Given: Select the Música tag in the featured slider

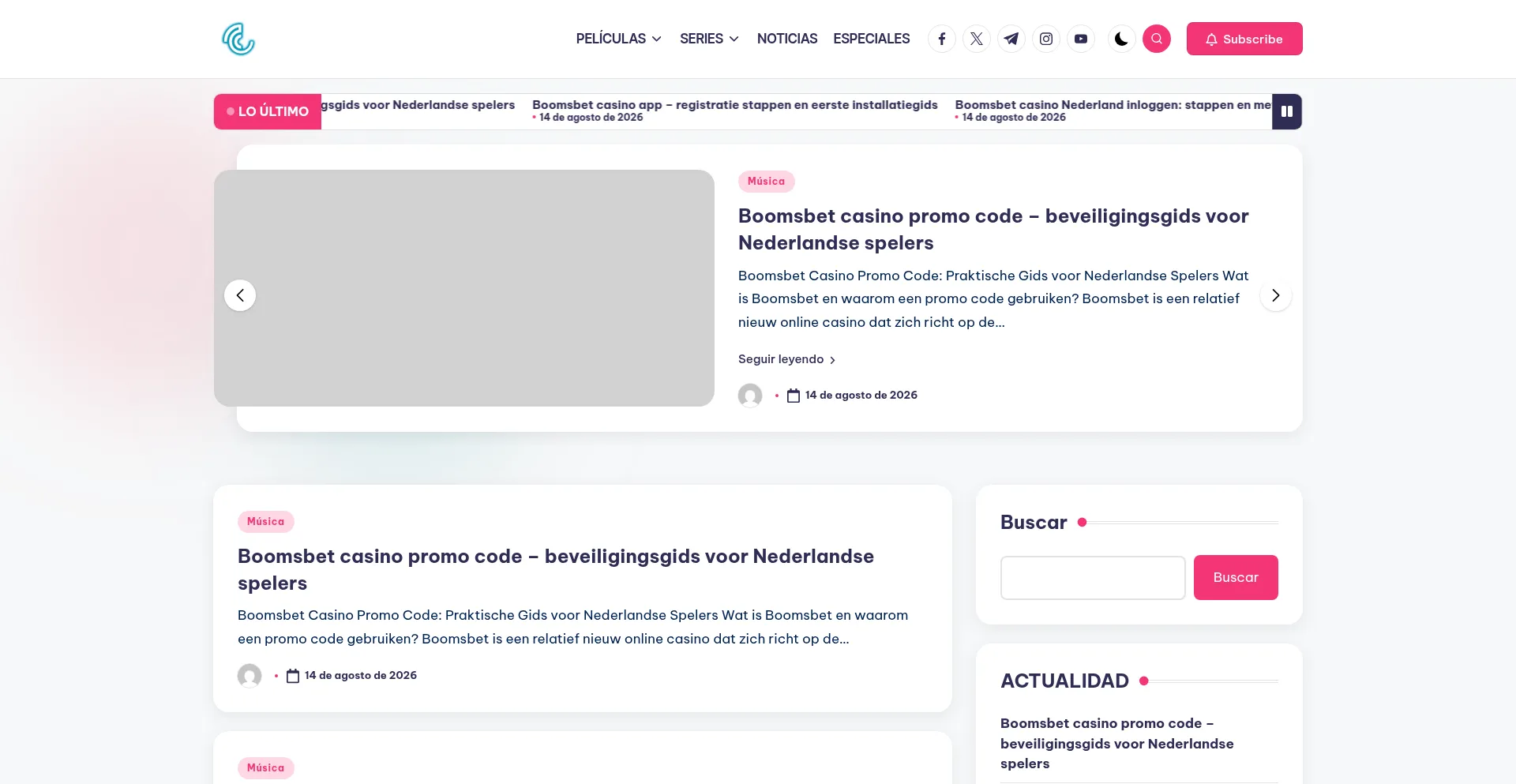Looking at the screenshot, I should click(x=767, y=182).
